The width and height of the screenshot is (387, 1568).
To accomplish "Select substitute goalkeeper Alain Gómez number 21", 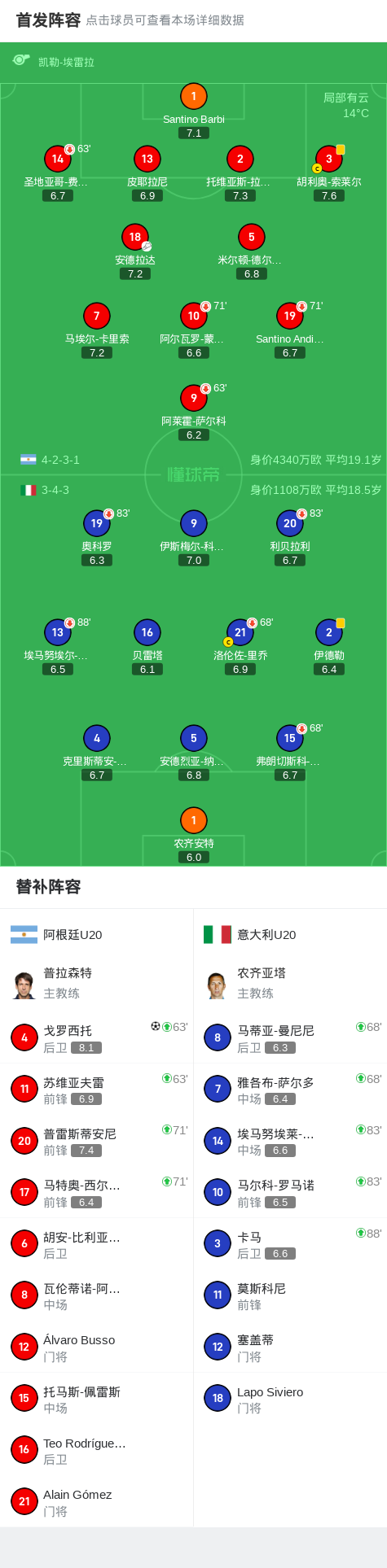I will 97,1502.
